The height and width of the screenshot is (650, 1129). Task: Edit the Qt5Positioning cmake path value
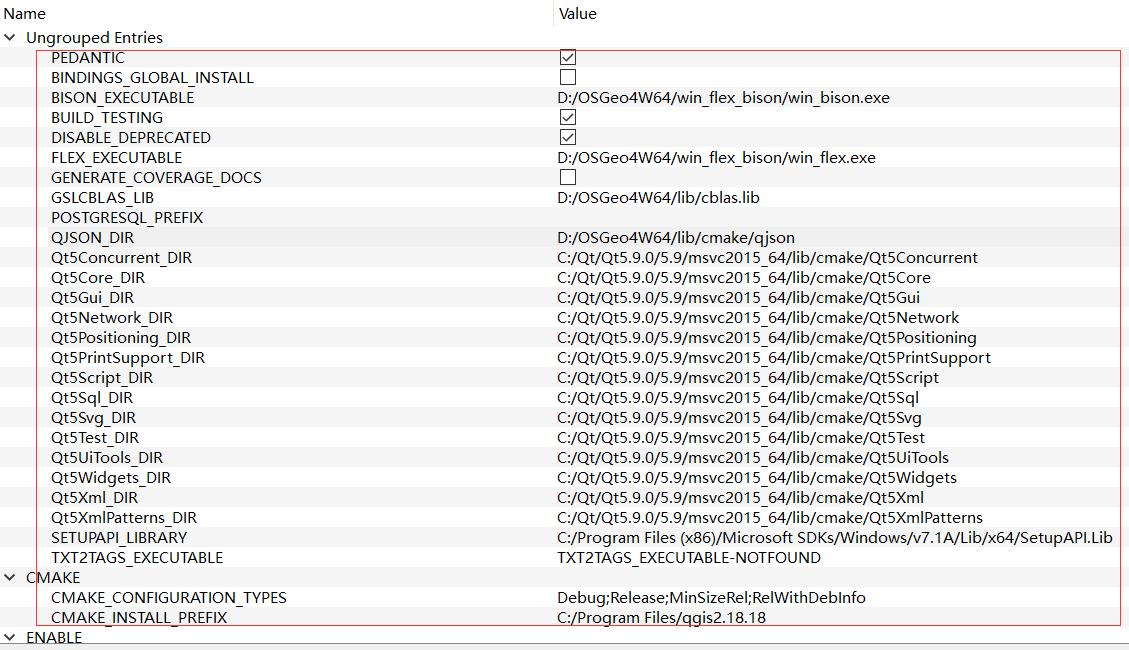[x=767, y=338]
